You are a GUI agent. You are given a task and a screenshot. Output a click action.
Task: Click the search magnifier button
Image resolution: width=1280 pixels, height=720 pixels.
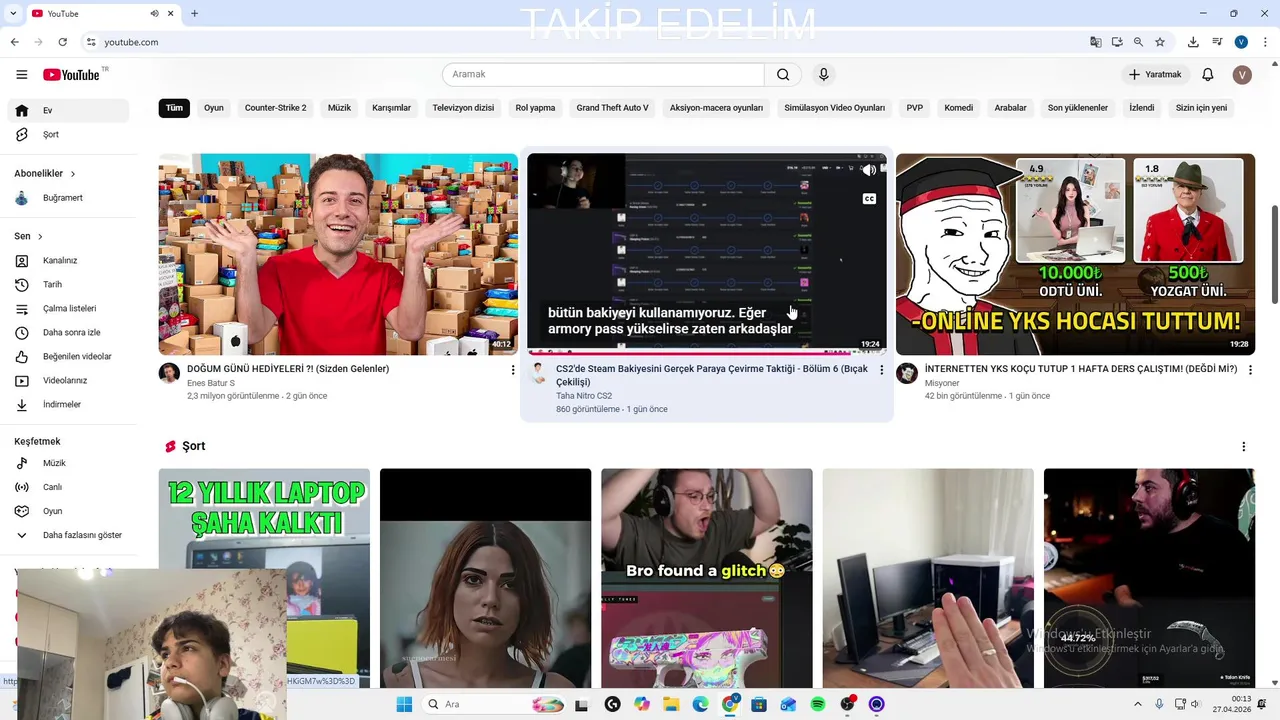point(783,75)
